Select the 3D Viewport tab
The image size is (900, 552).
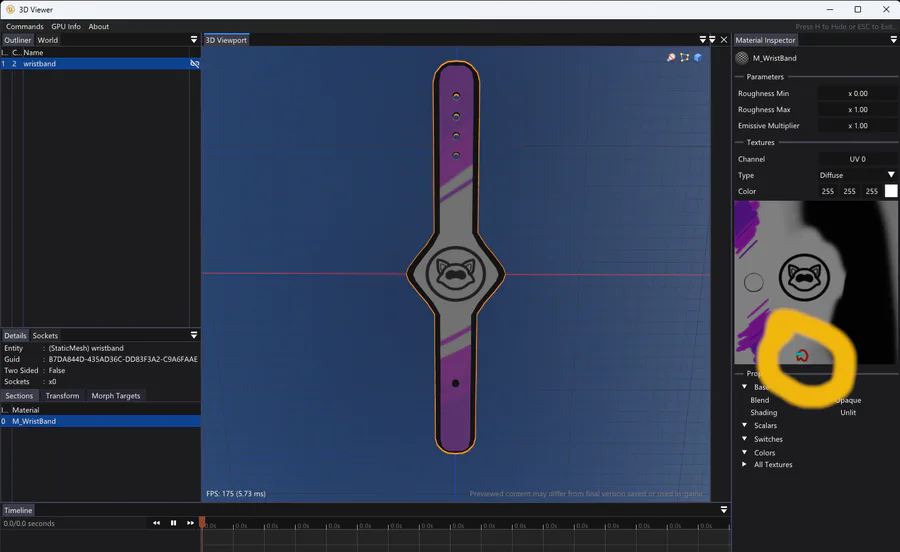point(226,40)
